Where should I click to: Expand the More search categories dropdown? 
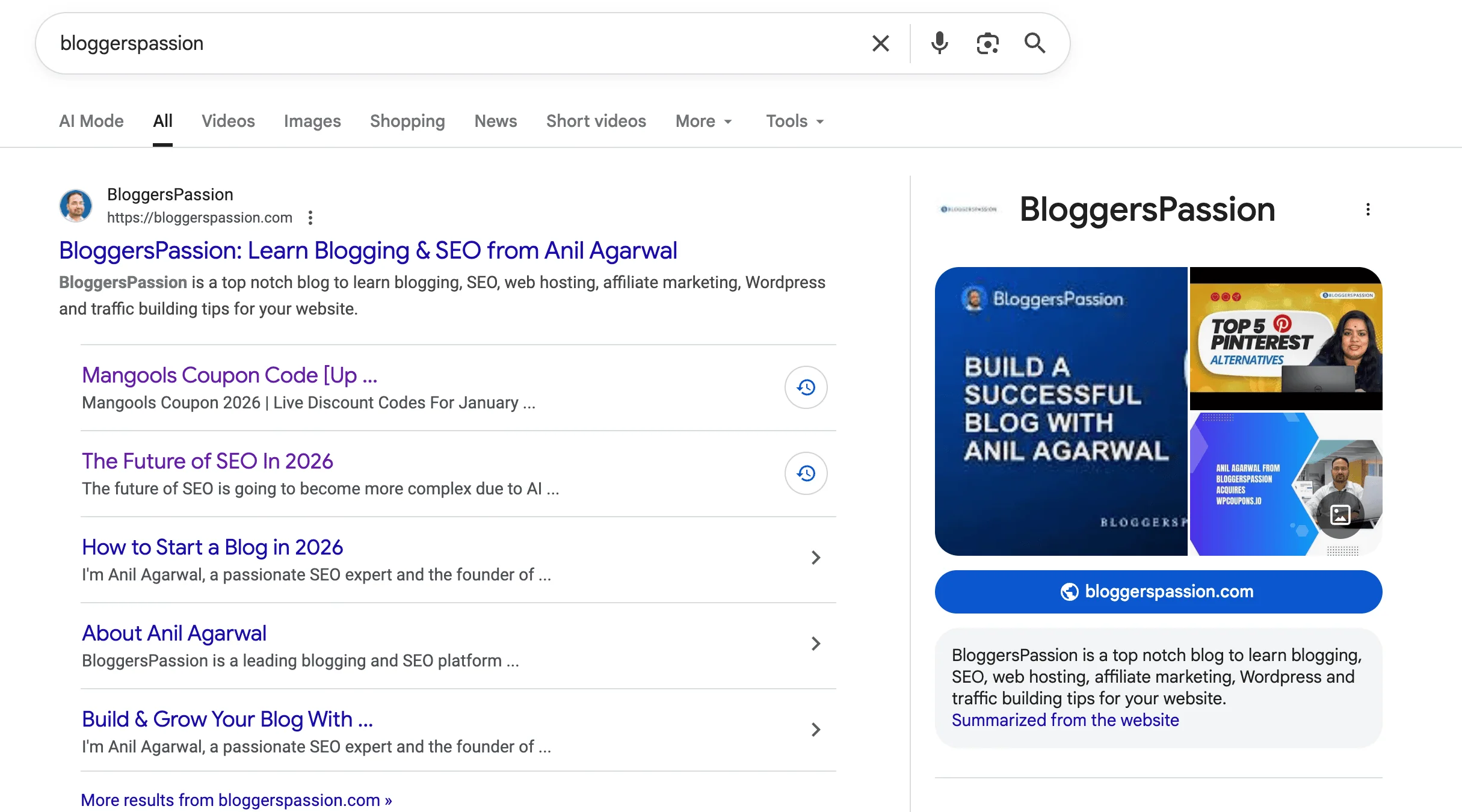point(703,121)
